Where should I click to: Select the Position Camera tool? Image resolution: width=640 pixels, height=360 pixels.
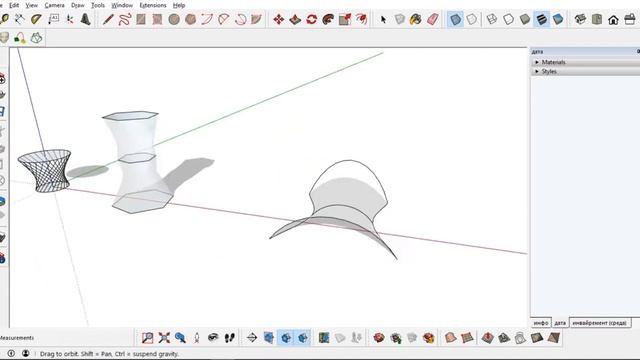click(x=197, y=338)
